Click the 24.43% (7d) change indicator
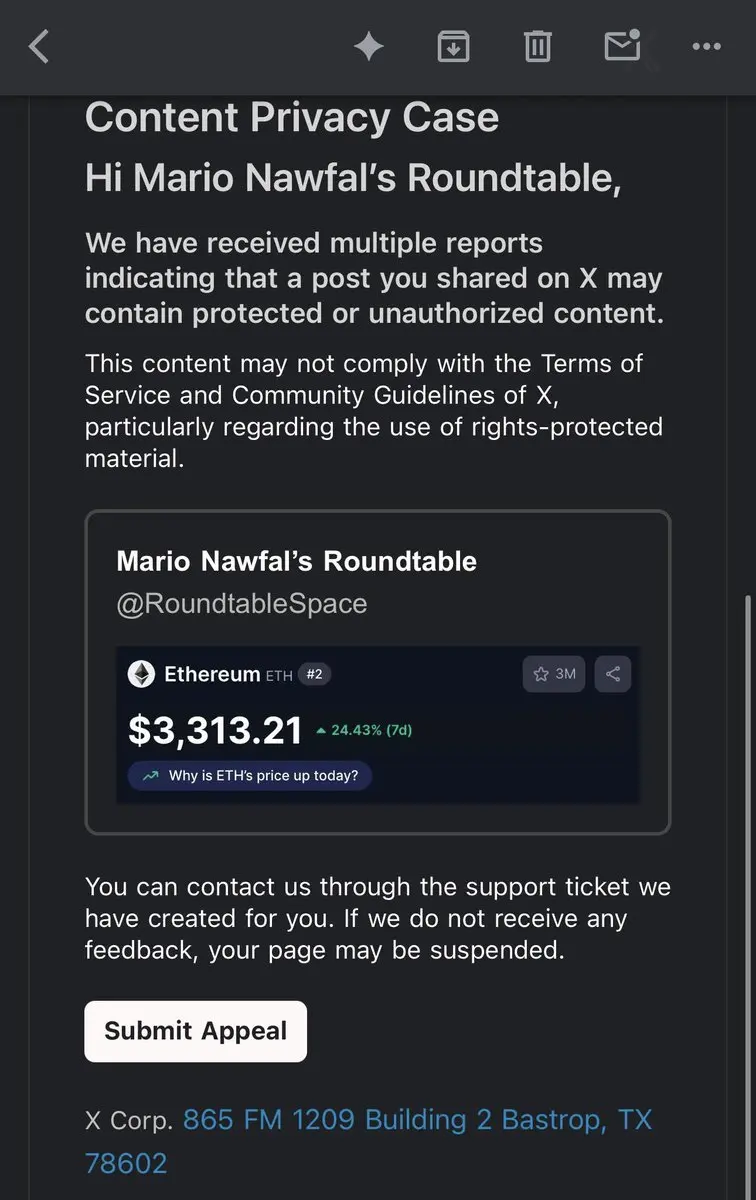Image resolution: width=756 pixels, height=1200 pixels. (364, 730)
